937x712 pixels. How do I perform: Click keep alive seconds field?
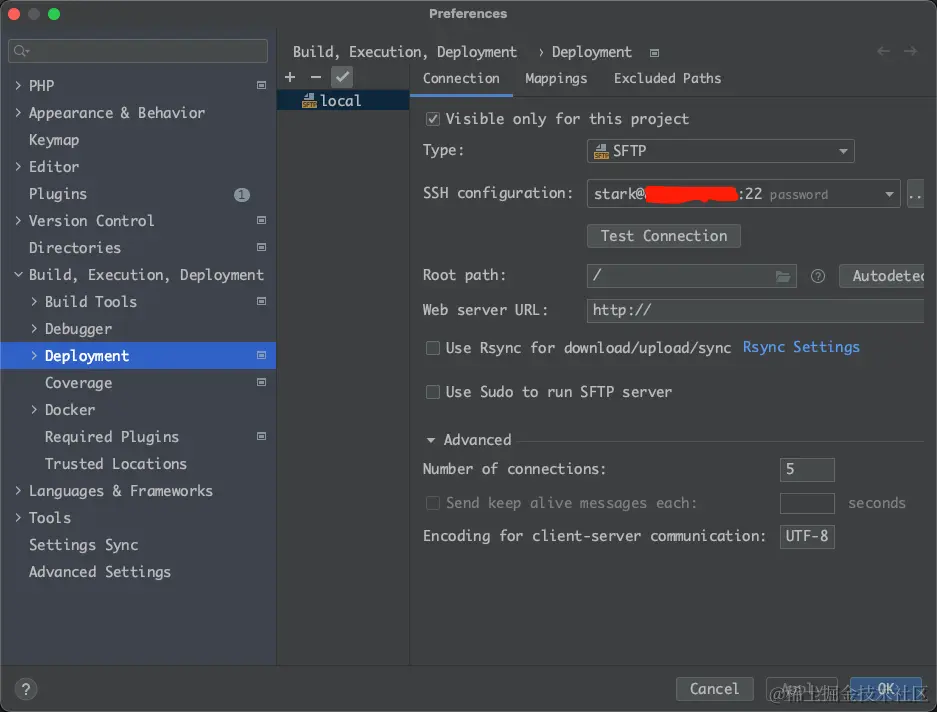[807, 503]
